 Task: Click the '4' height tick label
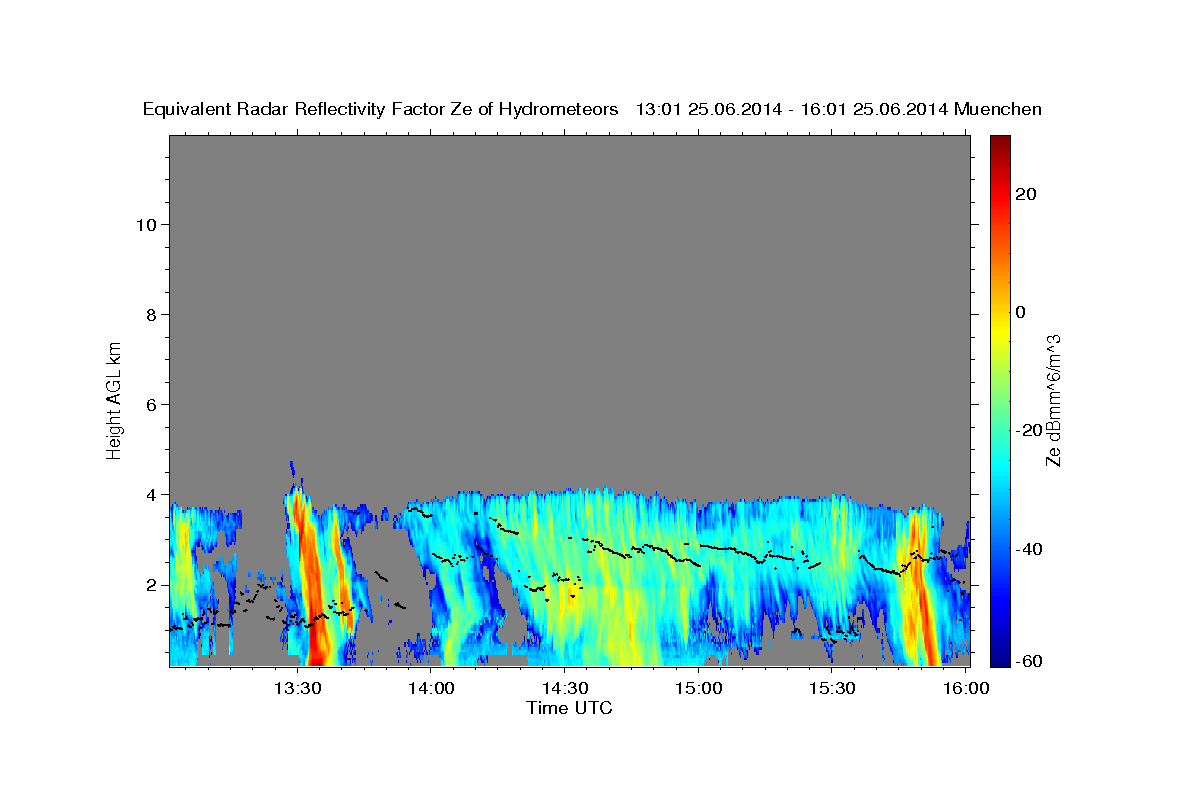point(151,494)
